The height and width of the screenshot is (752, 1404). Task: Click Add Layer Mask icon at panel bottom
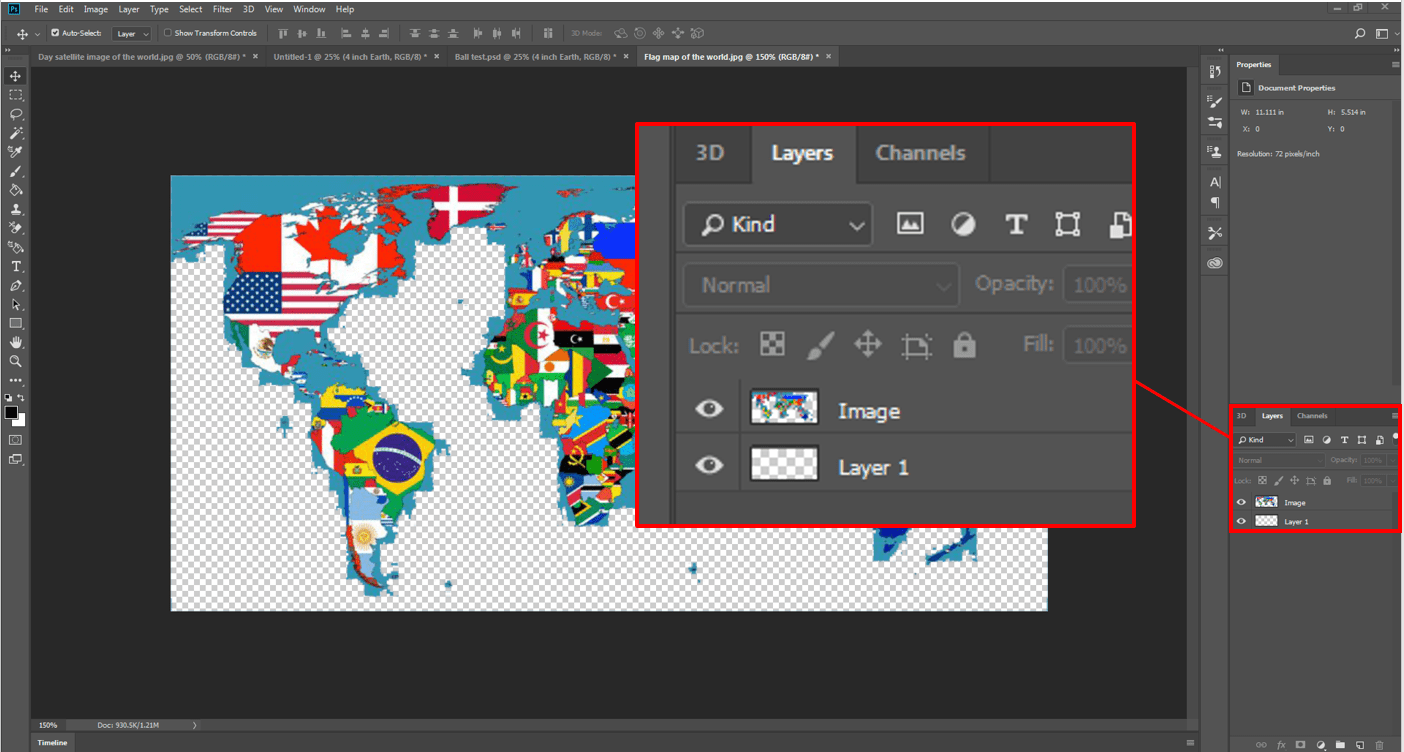point(1300,744)
